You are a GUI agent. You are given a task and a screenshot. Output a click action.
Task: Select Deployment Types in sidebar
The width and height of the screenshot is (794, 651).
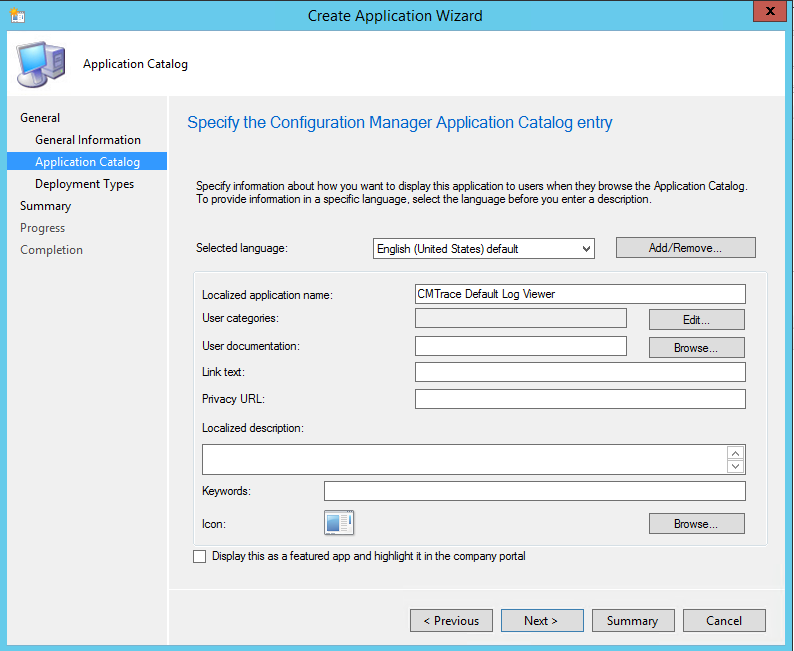pos(84,184)
